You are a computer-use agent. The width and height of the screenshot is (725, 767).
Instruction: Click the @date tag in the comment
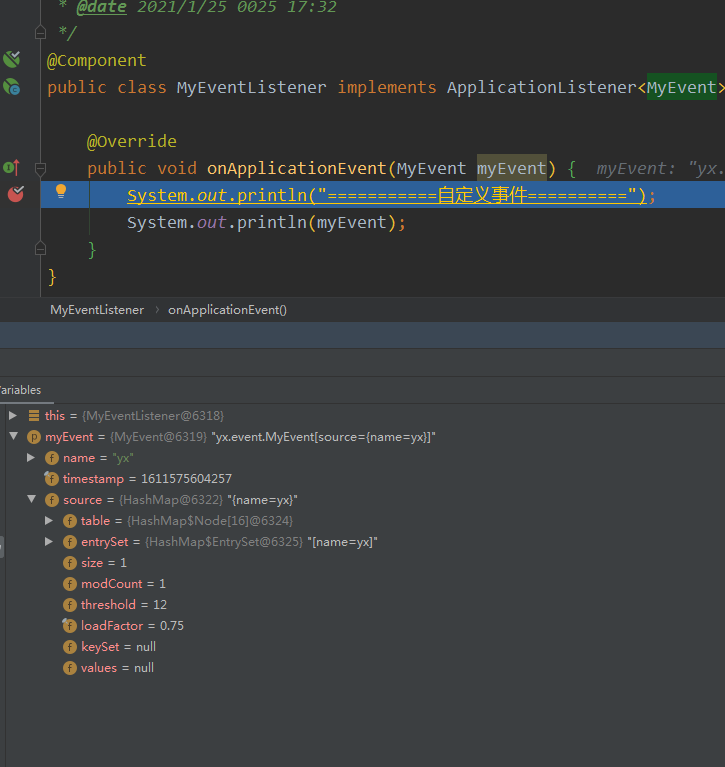click(102, 7)
